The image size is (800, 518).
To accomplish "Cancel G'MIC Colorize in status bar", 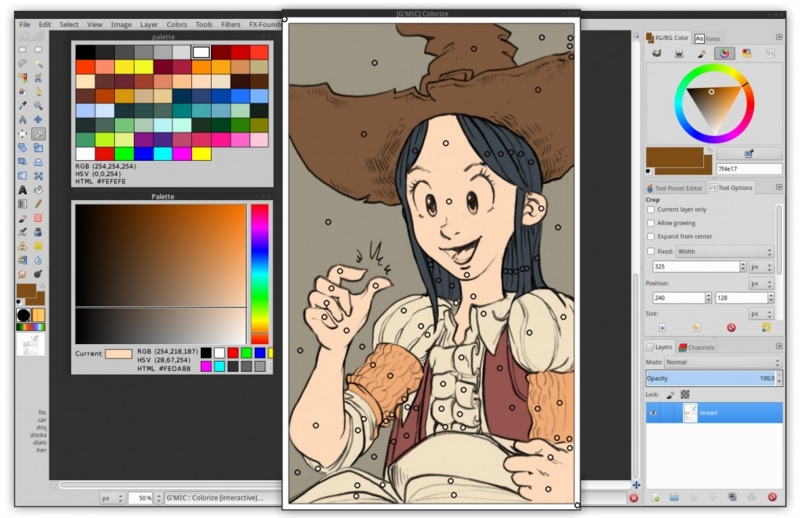I will [634, 498].
